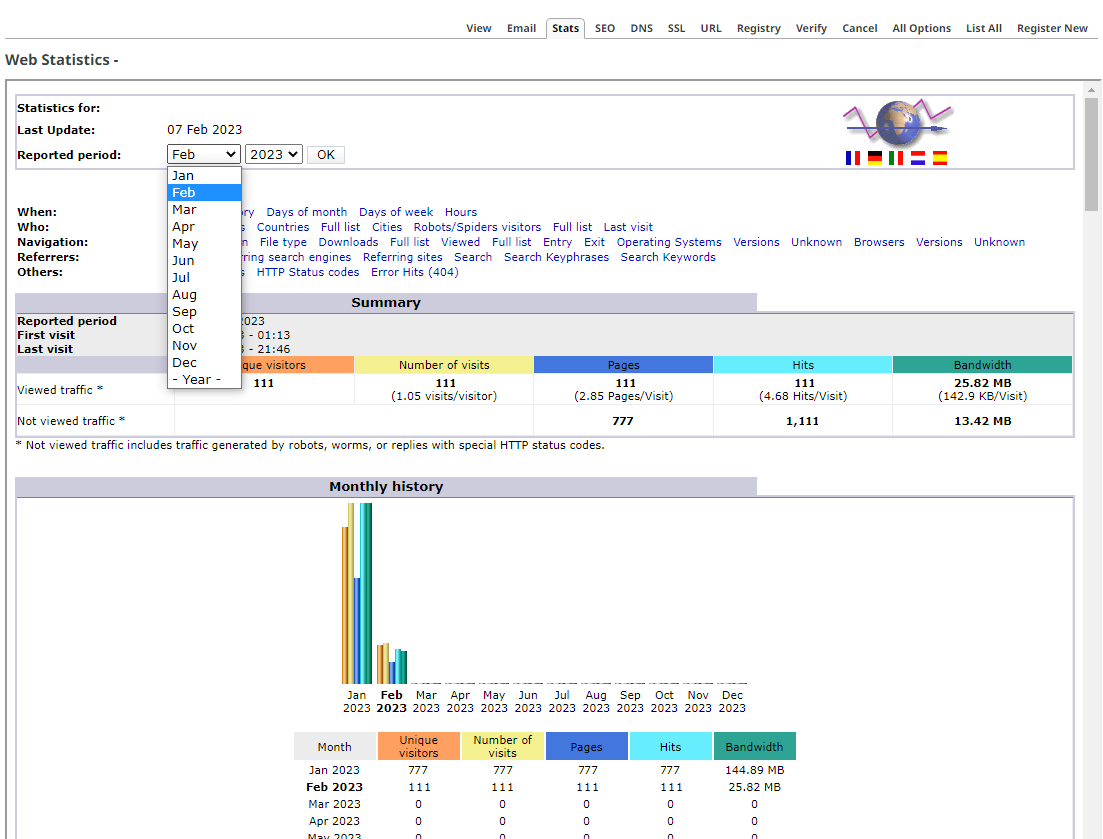
Task: Open the View tab
Action: pos(478,28)
